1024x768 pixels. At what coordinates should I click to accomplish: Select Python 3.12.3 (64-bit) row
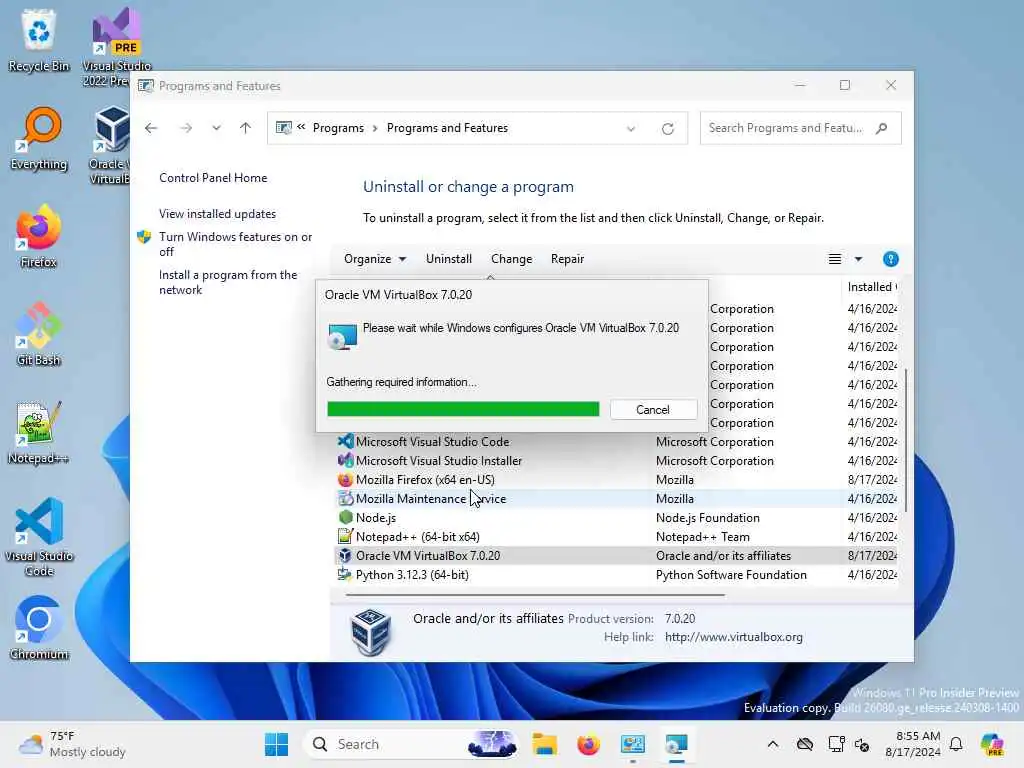click(x=617, y=575)
